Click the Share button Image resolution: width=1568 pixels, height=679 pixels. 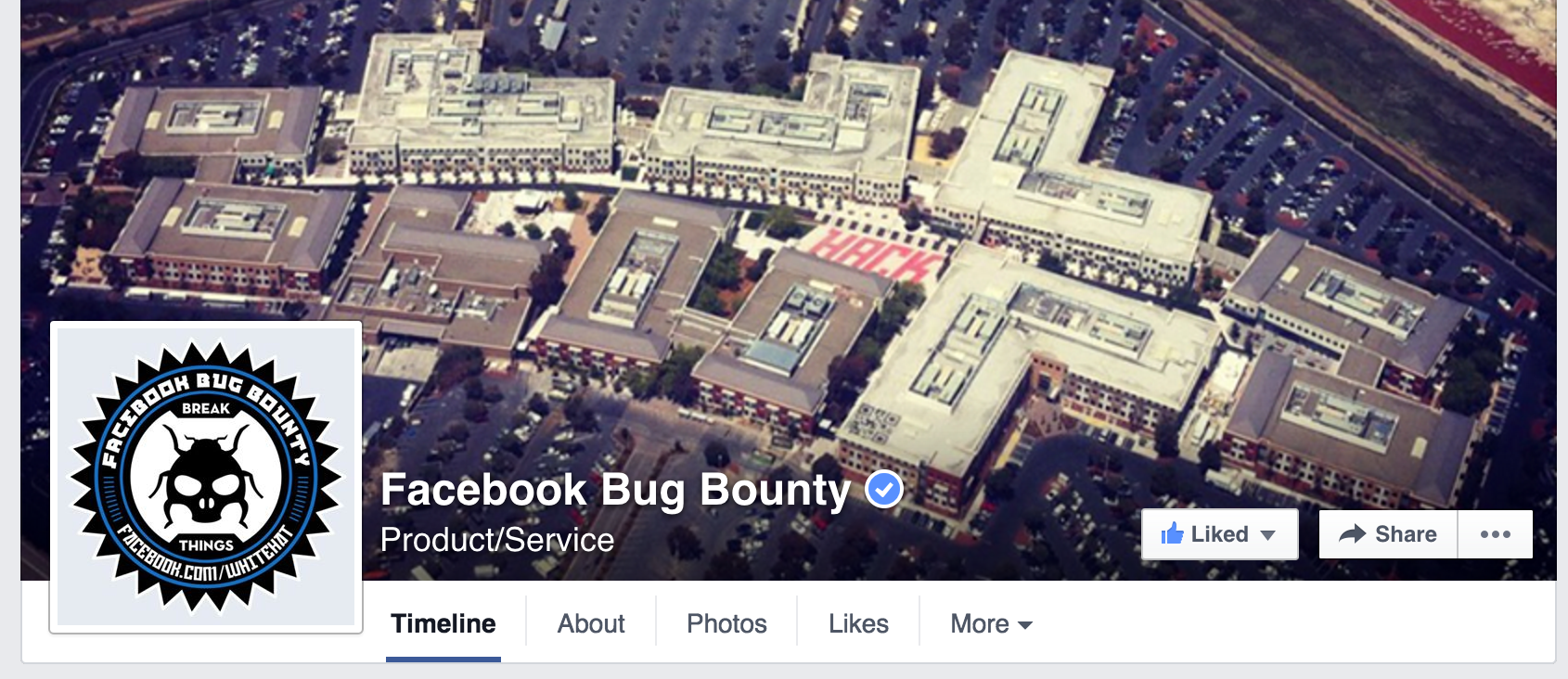(x=1389, y=534)
